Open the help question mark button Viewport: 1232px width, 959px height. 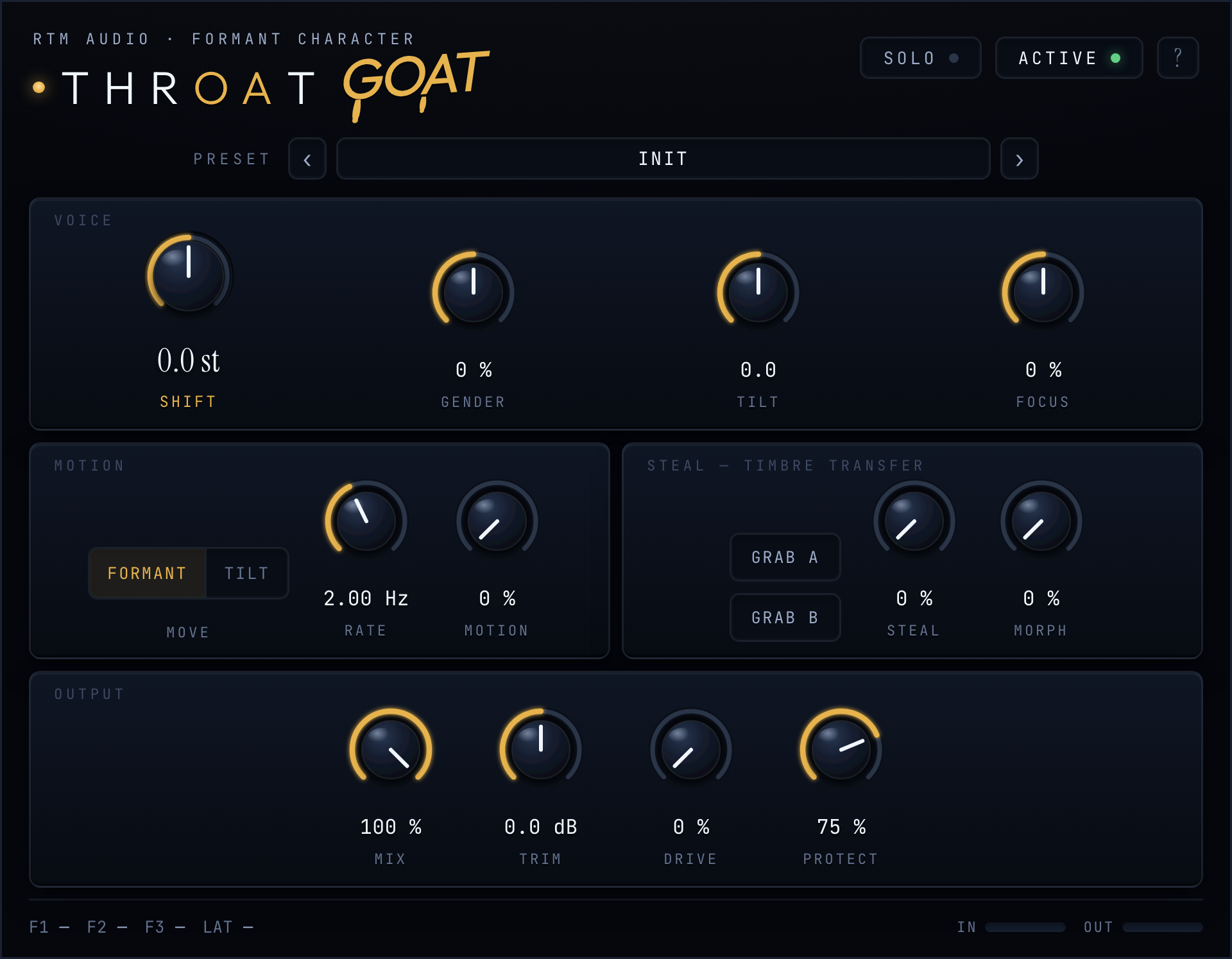pyautogui.click(x=1177, y=58)
